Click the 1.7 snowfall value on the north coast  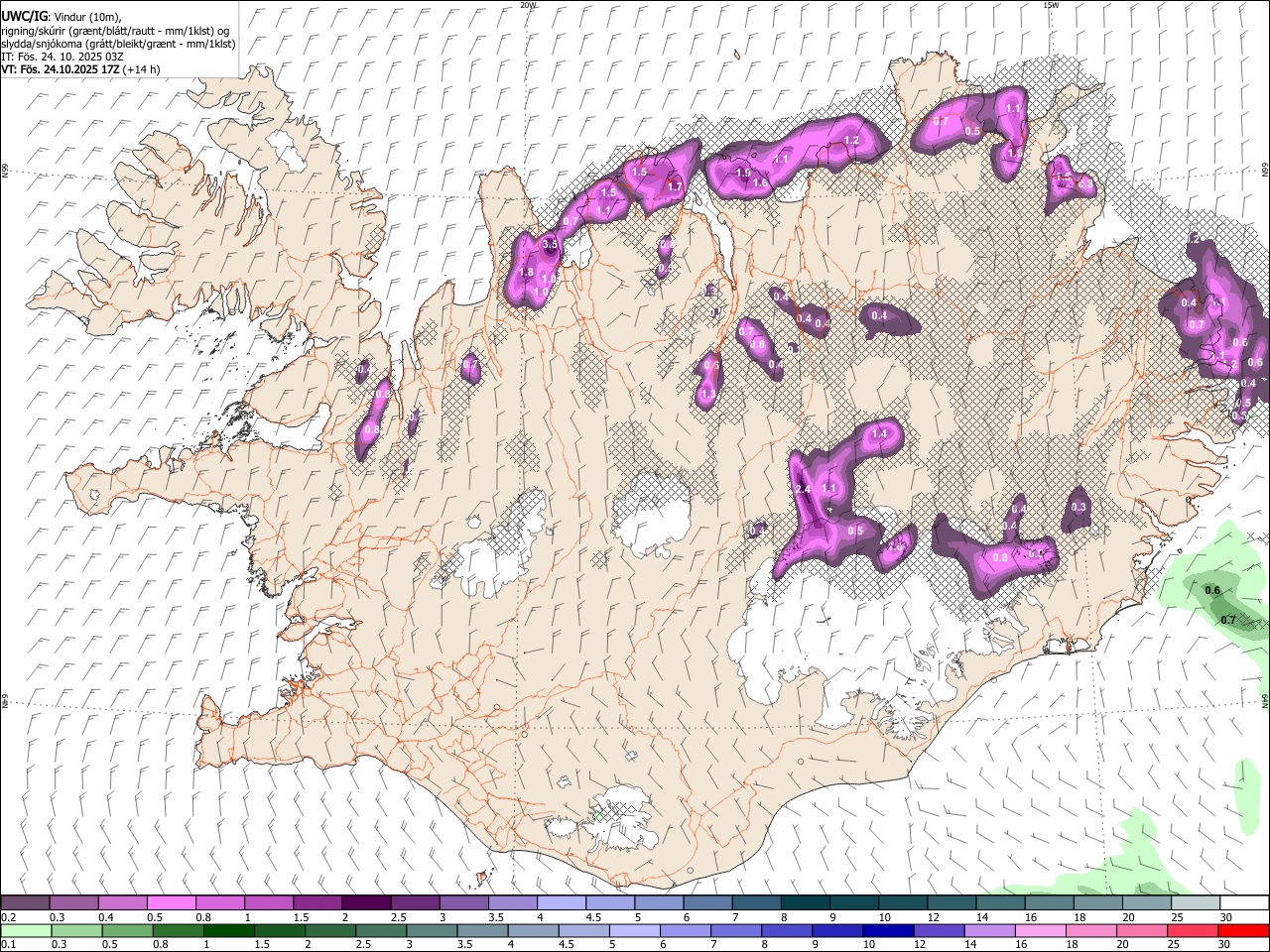pyautogui.click(x=676, y=186)
